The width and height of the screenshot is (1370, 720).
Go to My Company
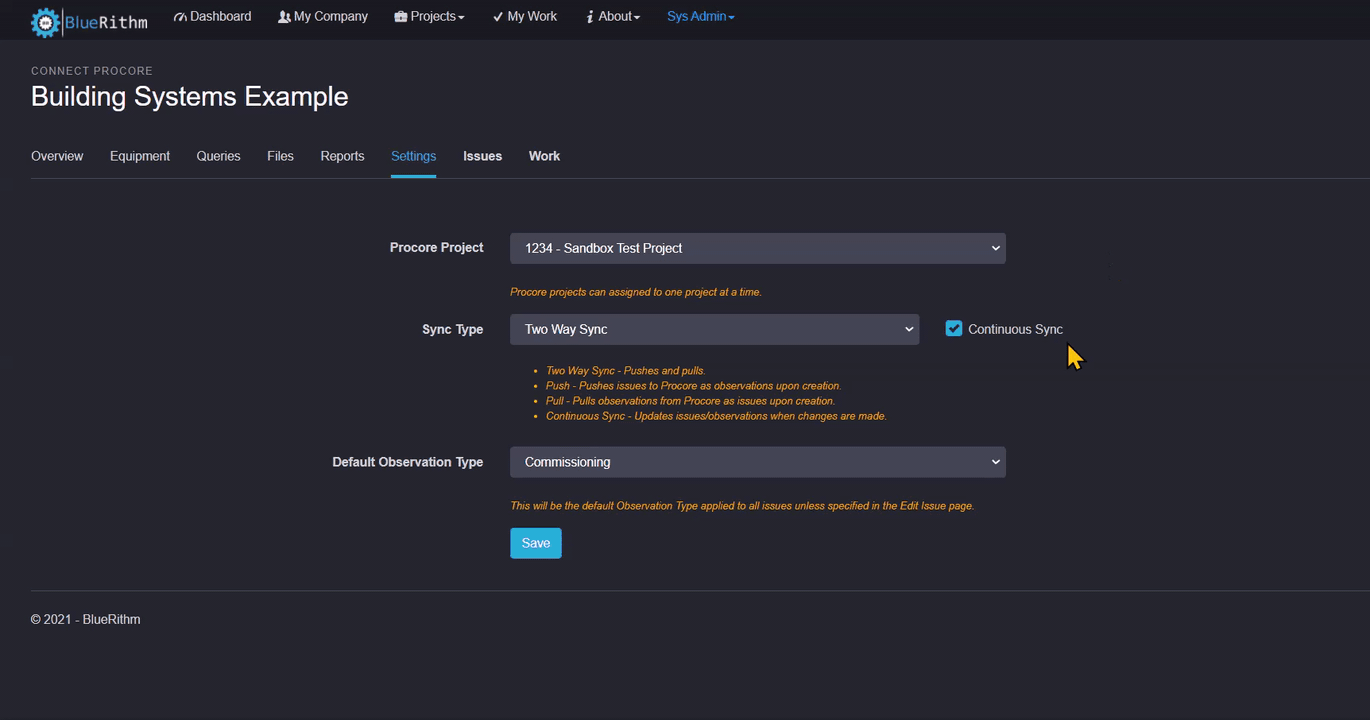pos(323,16)
